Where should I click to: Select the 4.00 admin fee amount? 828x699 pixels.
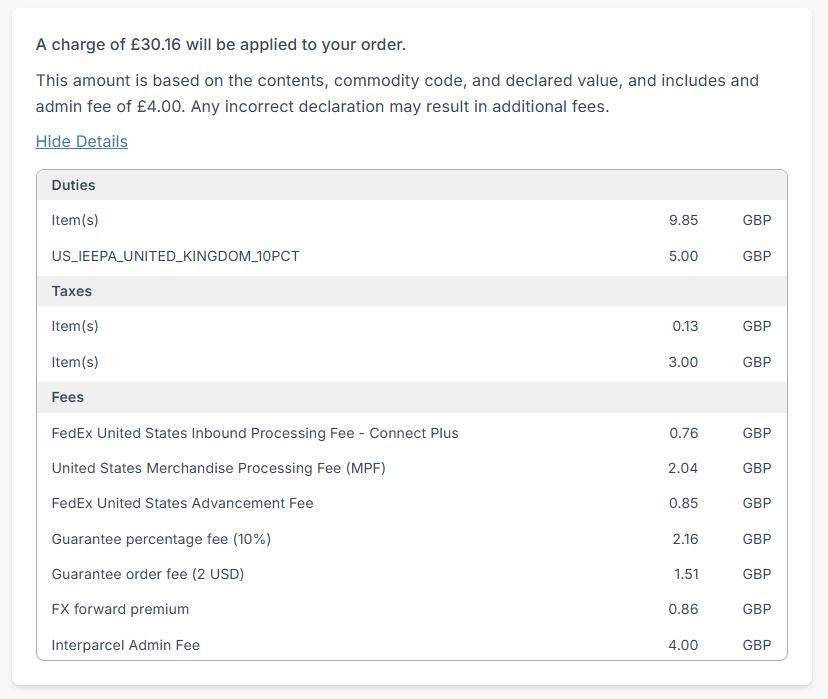683,645
